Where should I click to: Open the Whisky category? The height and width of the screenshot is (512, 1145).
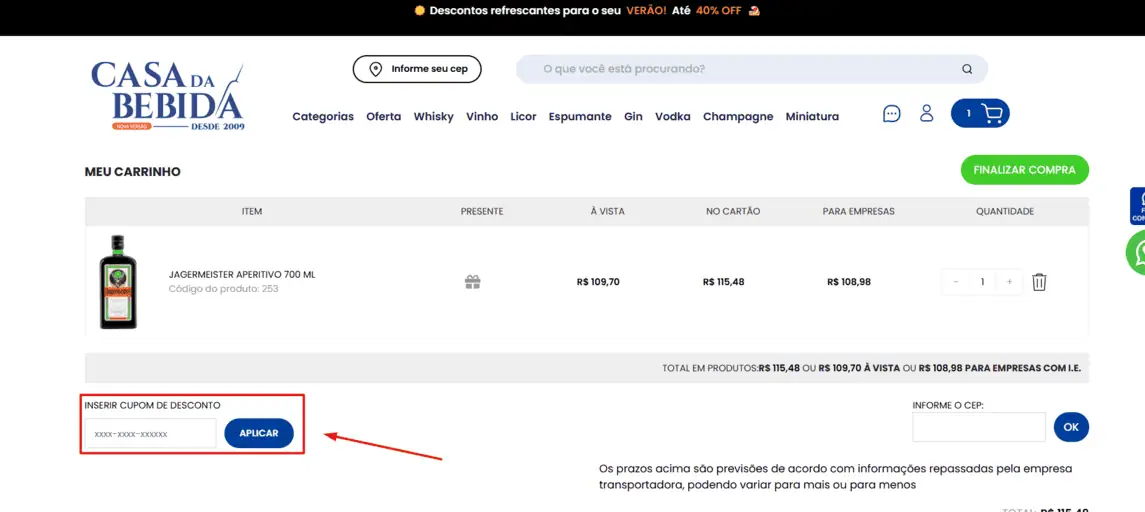click(x=433, y=116)
